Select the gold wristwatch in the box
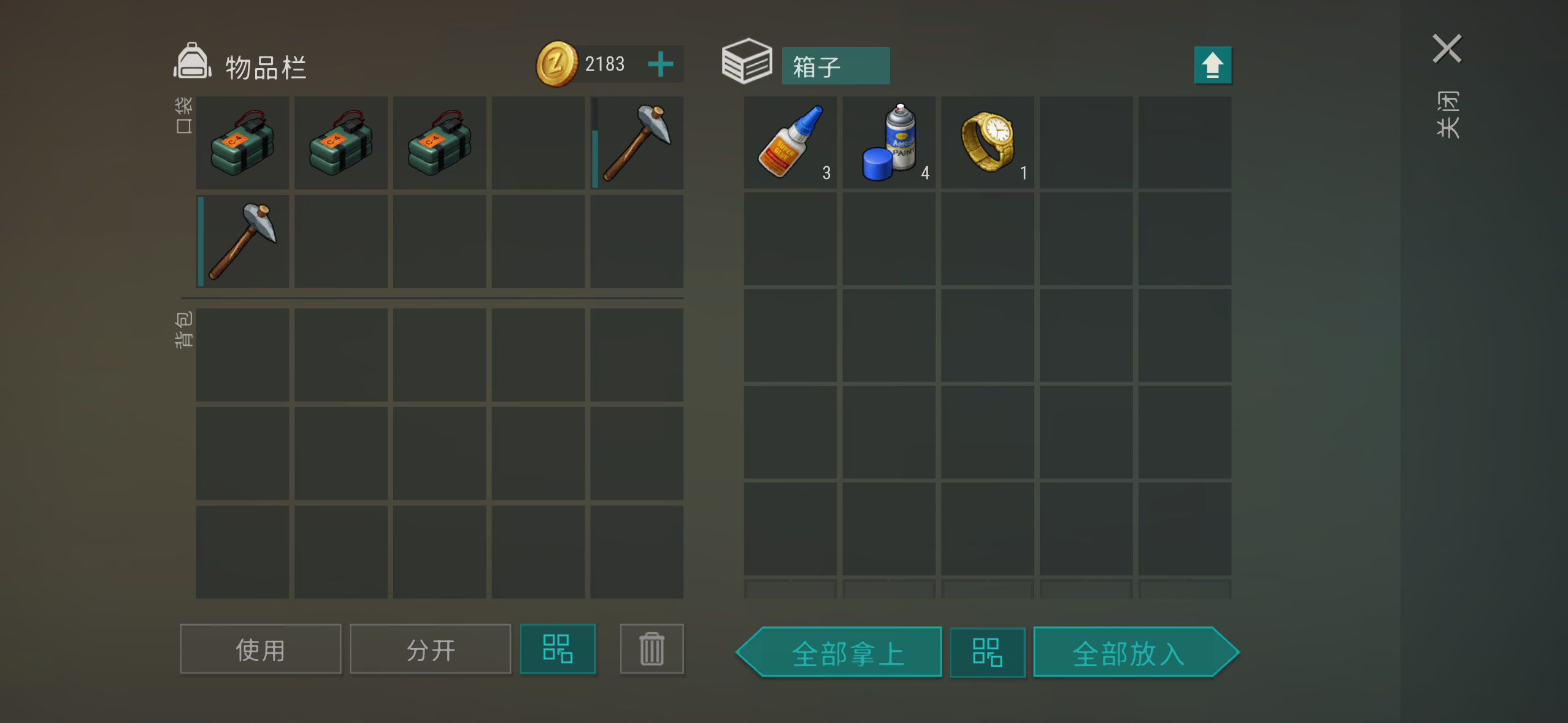The height and width of the screenshot is (723, 1568). [988, 143]
